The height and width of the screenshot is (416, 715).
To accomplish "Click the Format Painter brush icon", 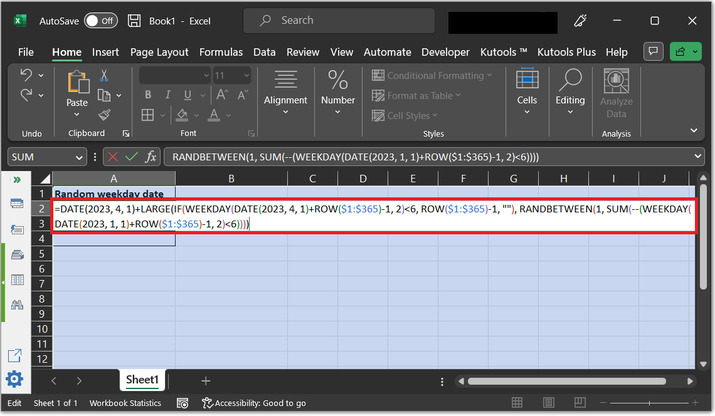I will 104,114.
